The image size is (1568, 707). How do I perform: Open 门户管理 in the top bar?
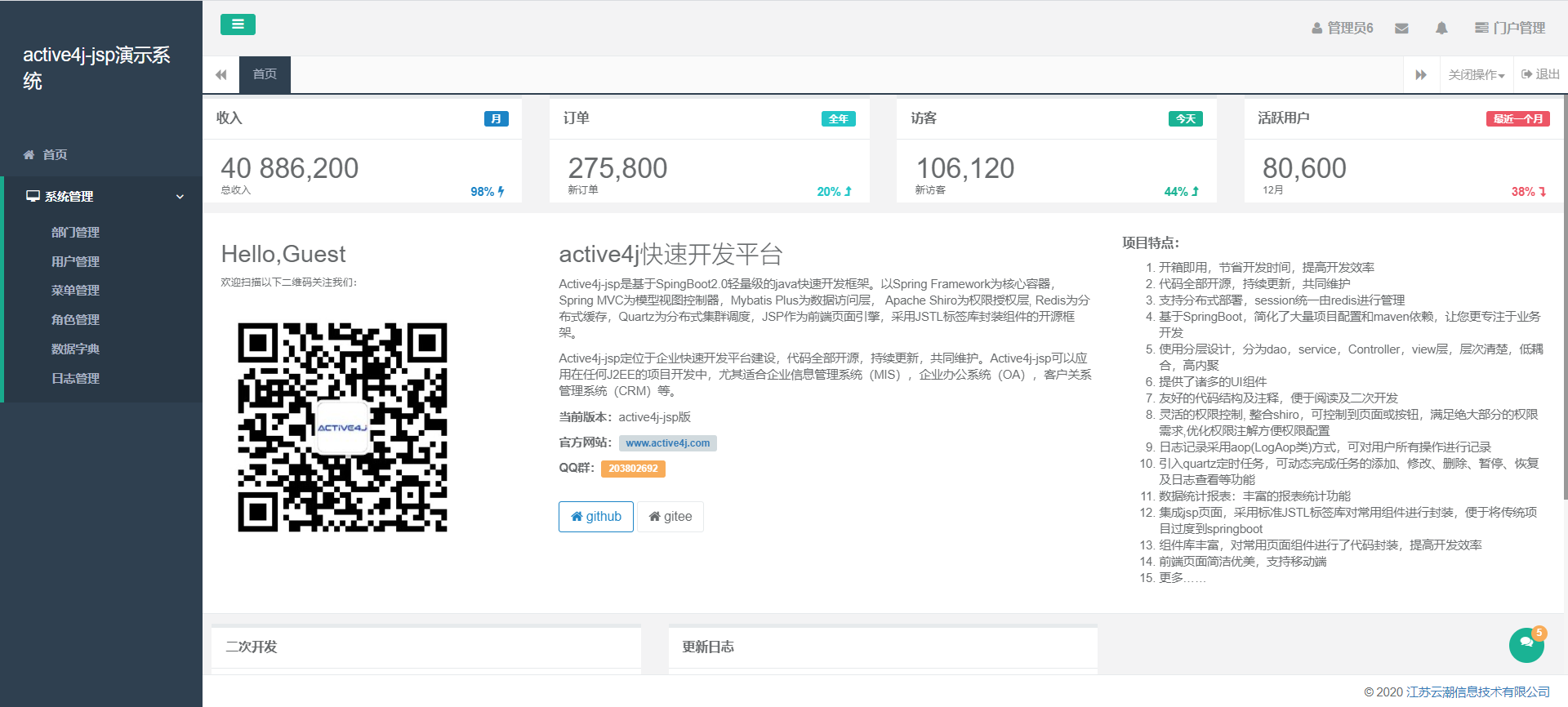click(x=1510, y=28)
